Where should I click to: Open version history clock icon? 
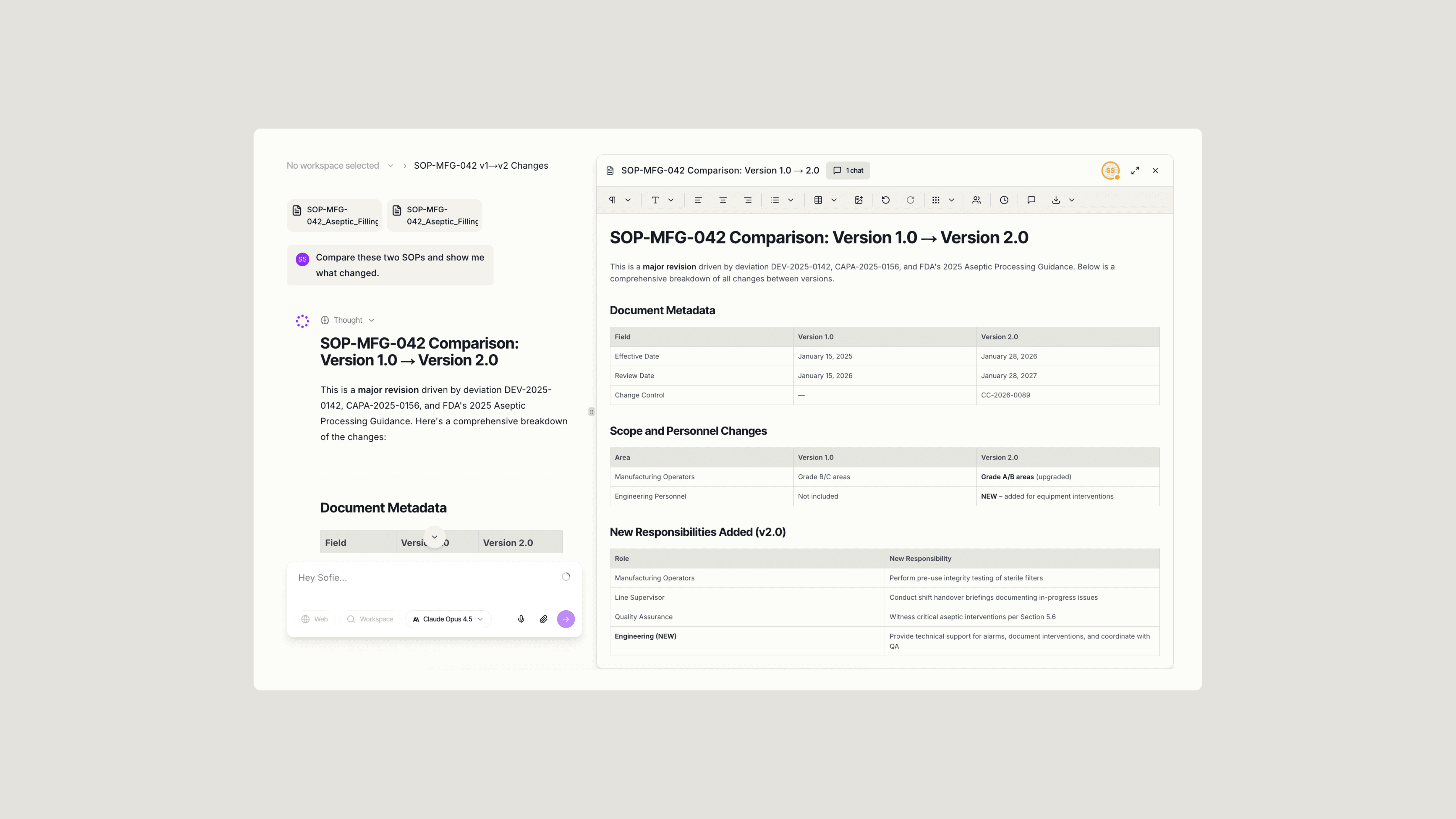click(x=1004, y=200)
